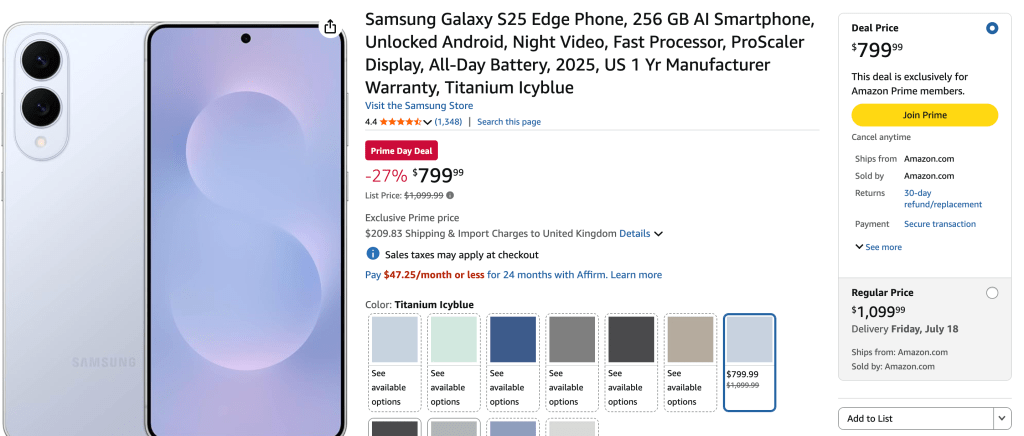This screenshot has width=1024, height=436.
Task: Click the share icon on product image
Action: click(x=330, y=27)
